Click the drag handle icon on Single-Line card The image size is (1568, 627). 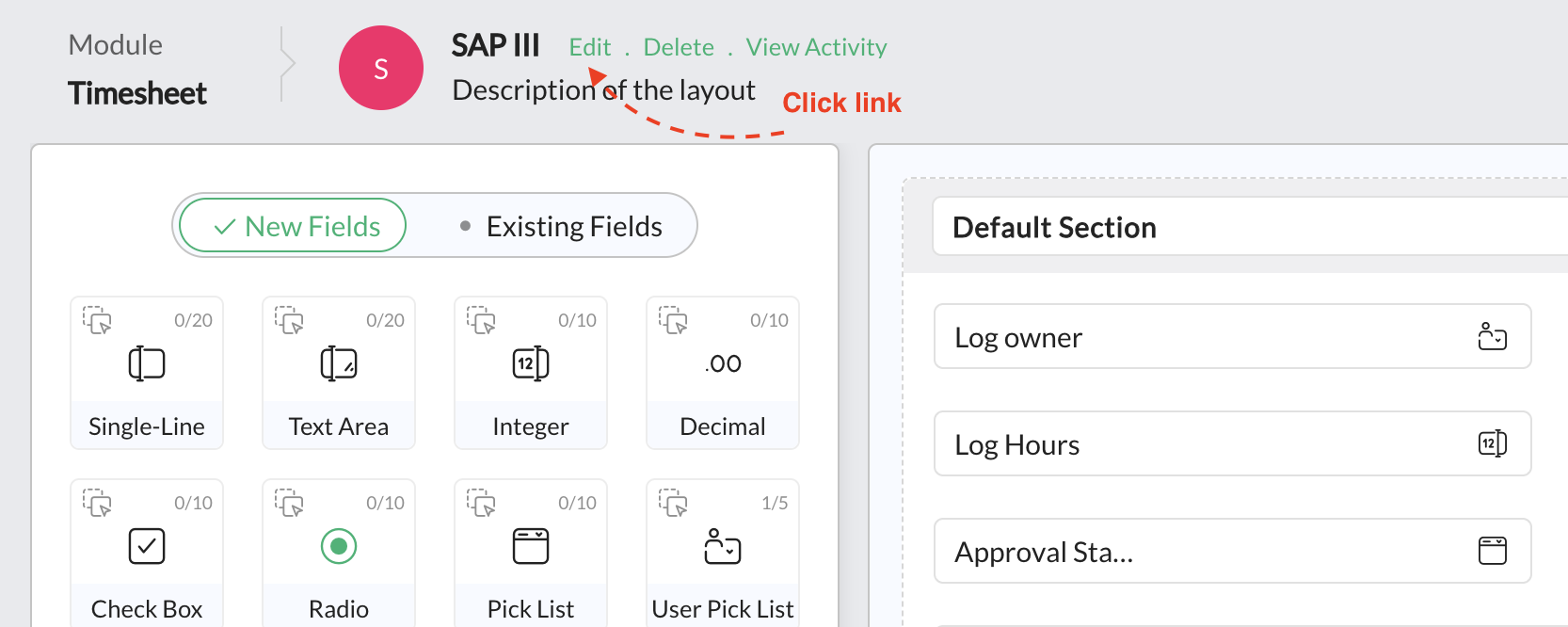pyautogui.click(x=97, y=320)
